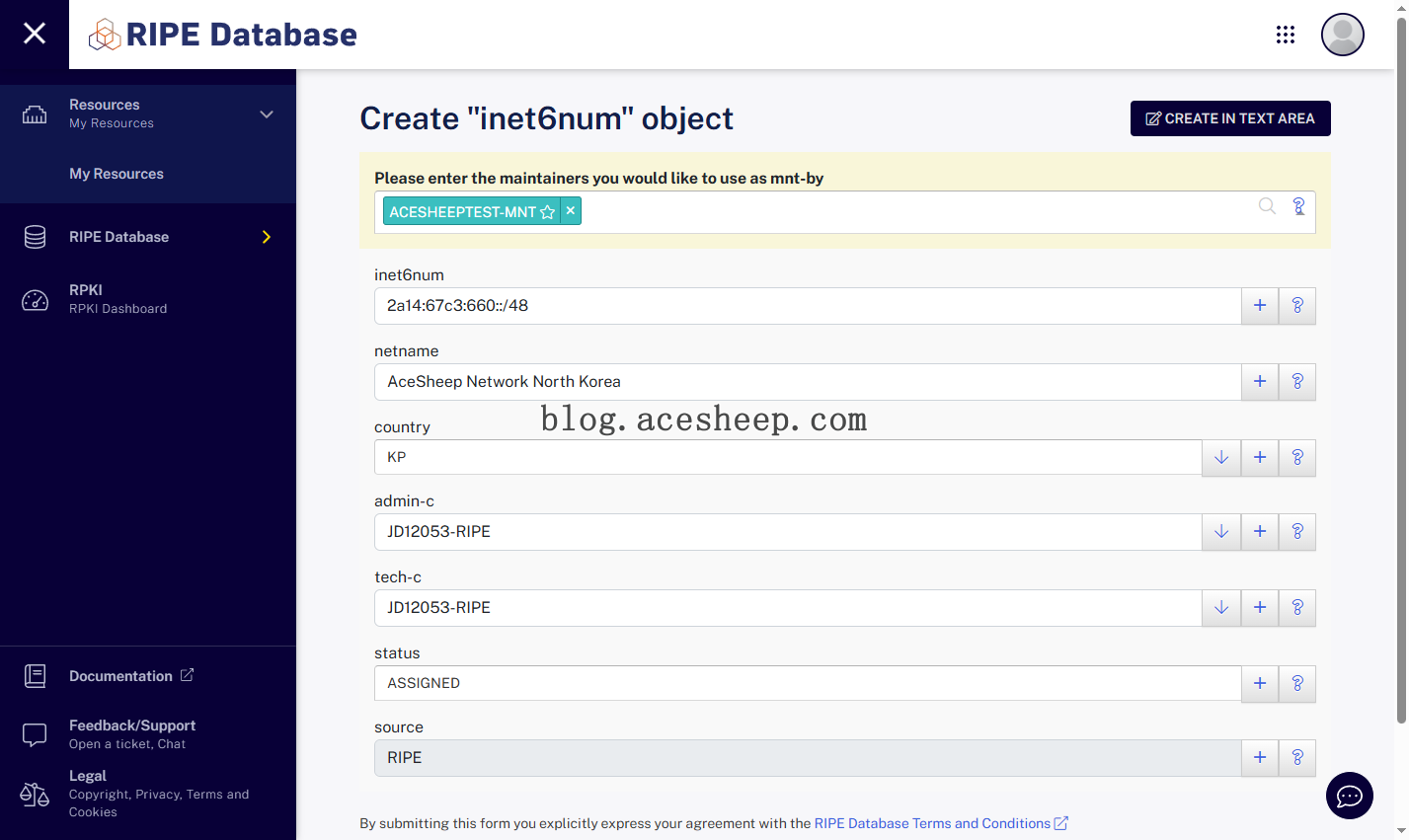
Task: Collapse the Resources sidebar section
Action: [x=266, y=115]
